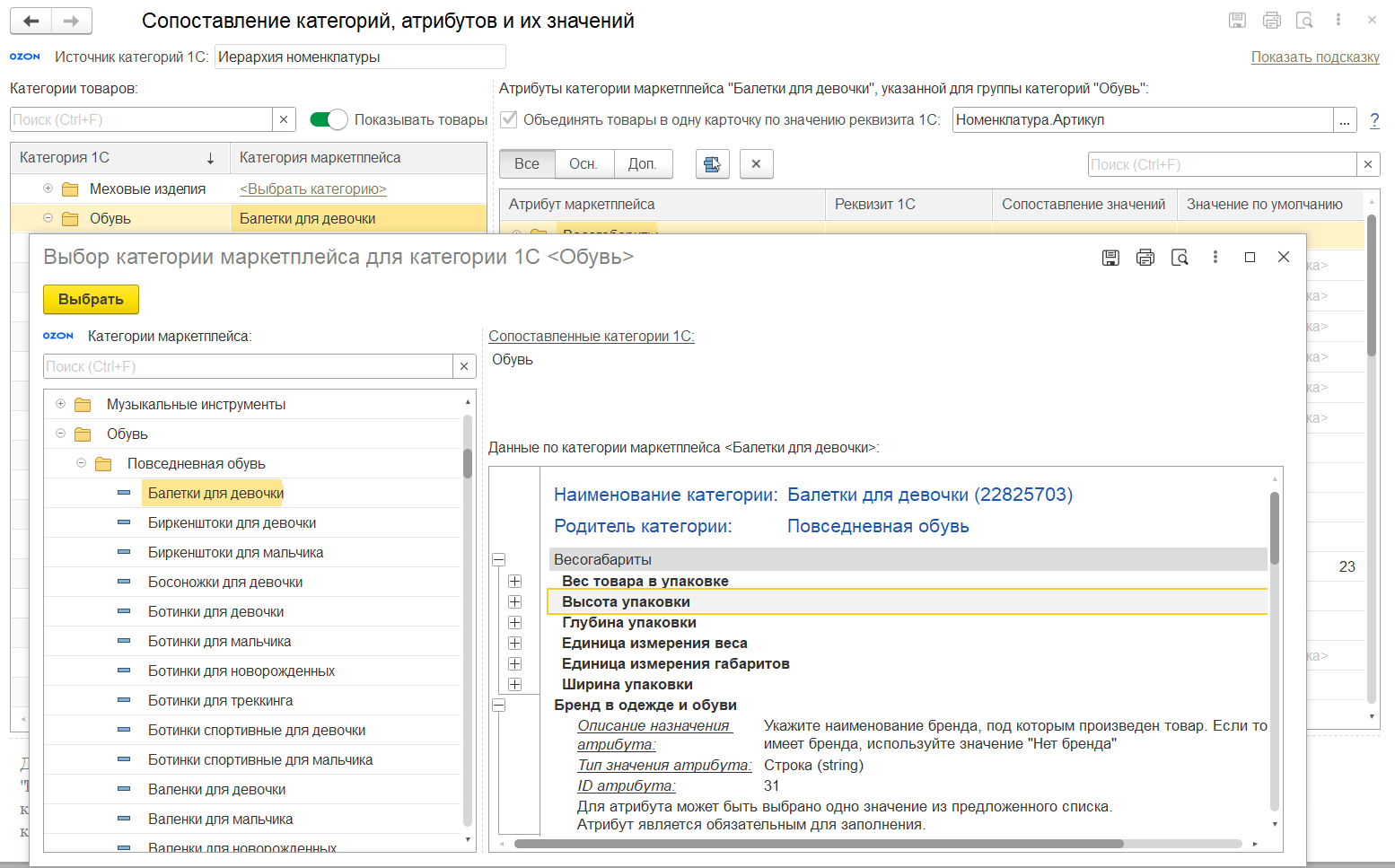
Task: Open the Показать подсказку link
Action: pos(1315,57)
